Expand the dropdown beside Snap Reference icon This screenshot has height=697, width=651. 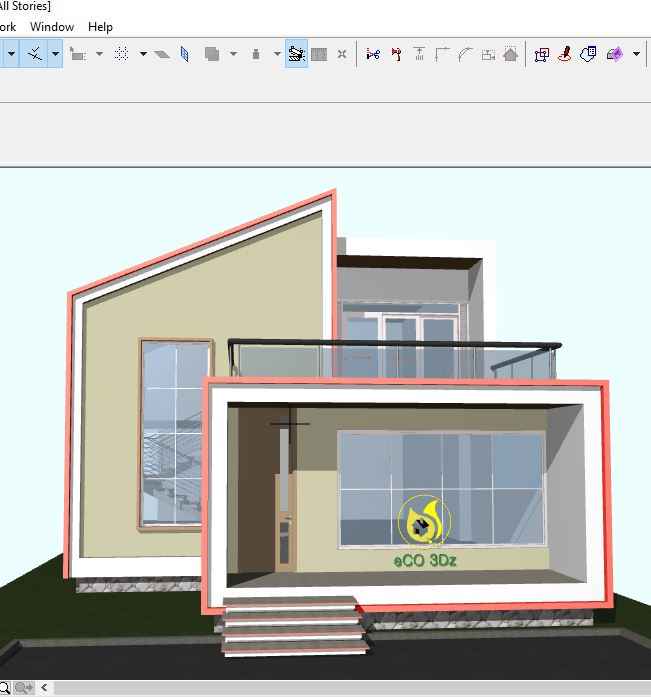click(99, 54)
